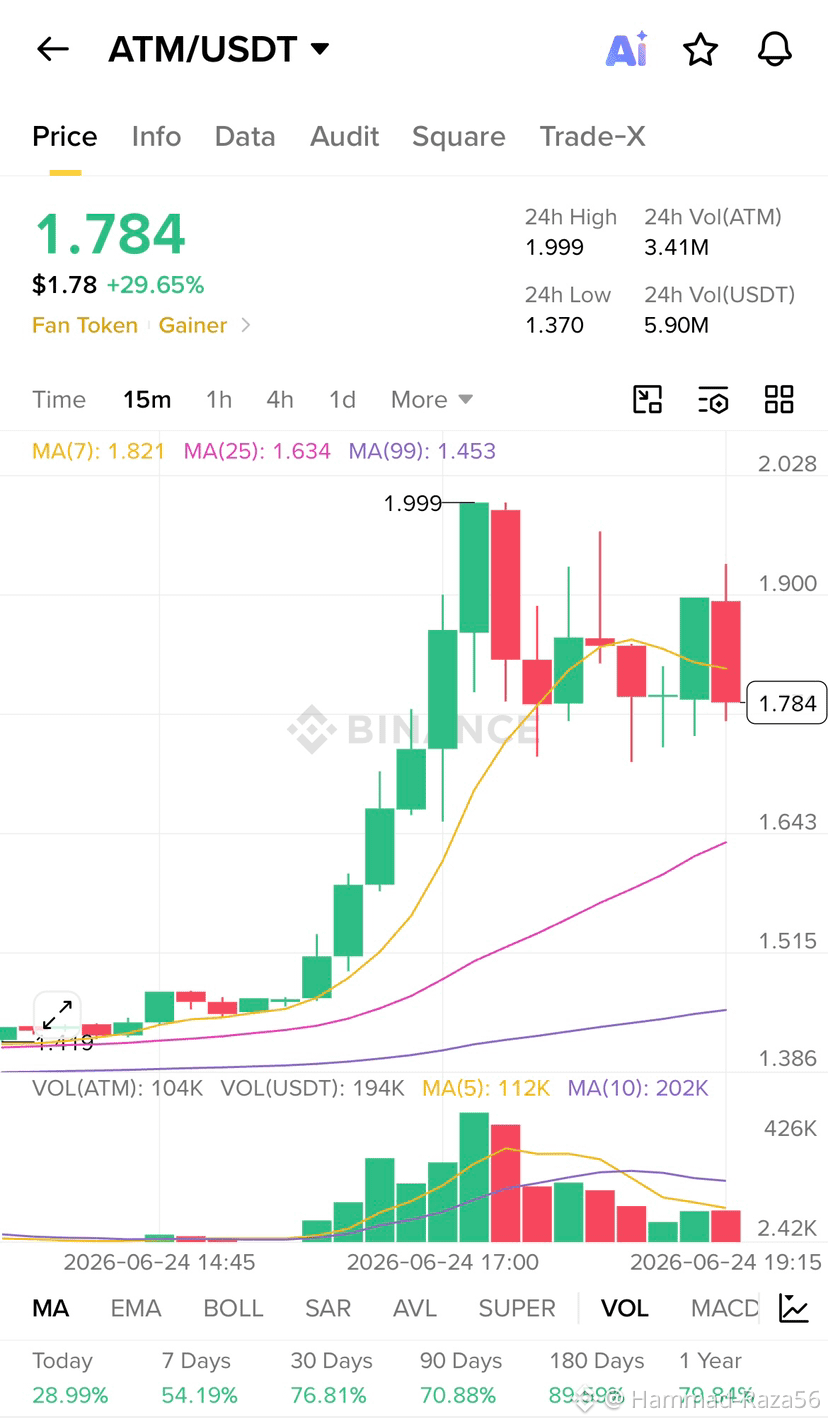Tap the tallest green volume bar
828x1424 pixels.
tap(474, 1176)
